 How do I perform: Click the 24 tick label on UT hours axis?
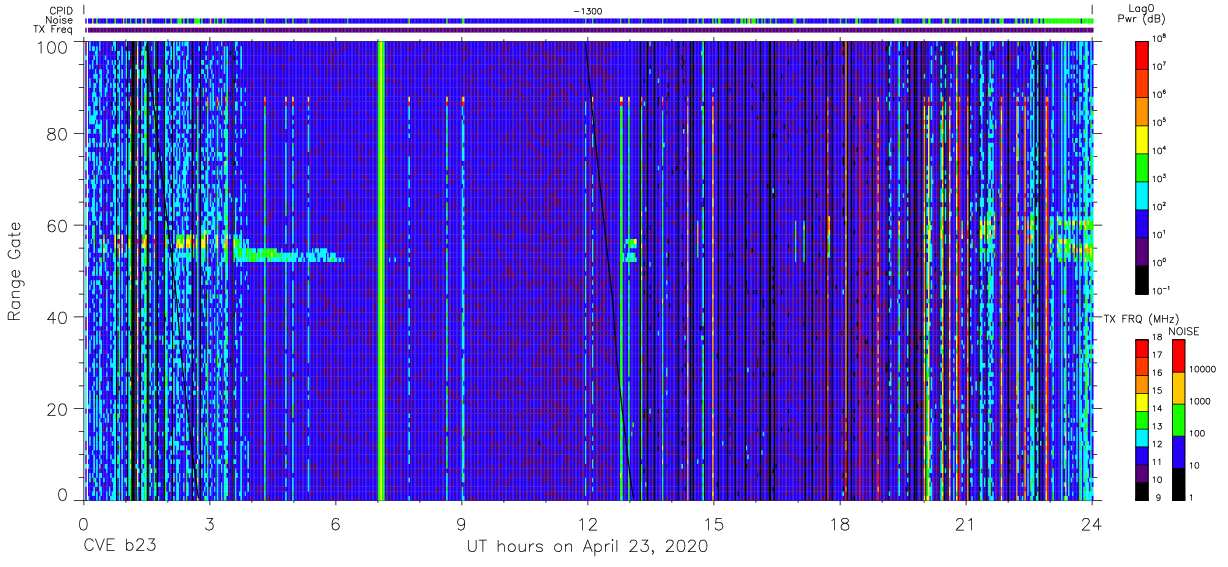[x=1092, y=524]
